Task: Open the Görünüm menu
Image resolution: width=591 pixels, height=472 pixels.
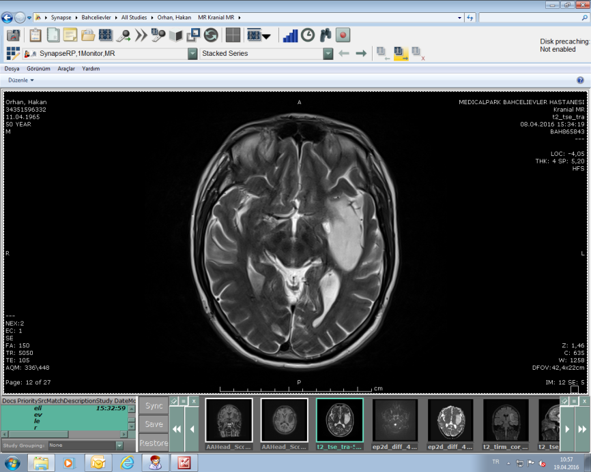Action: coord(38,69)
